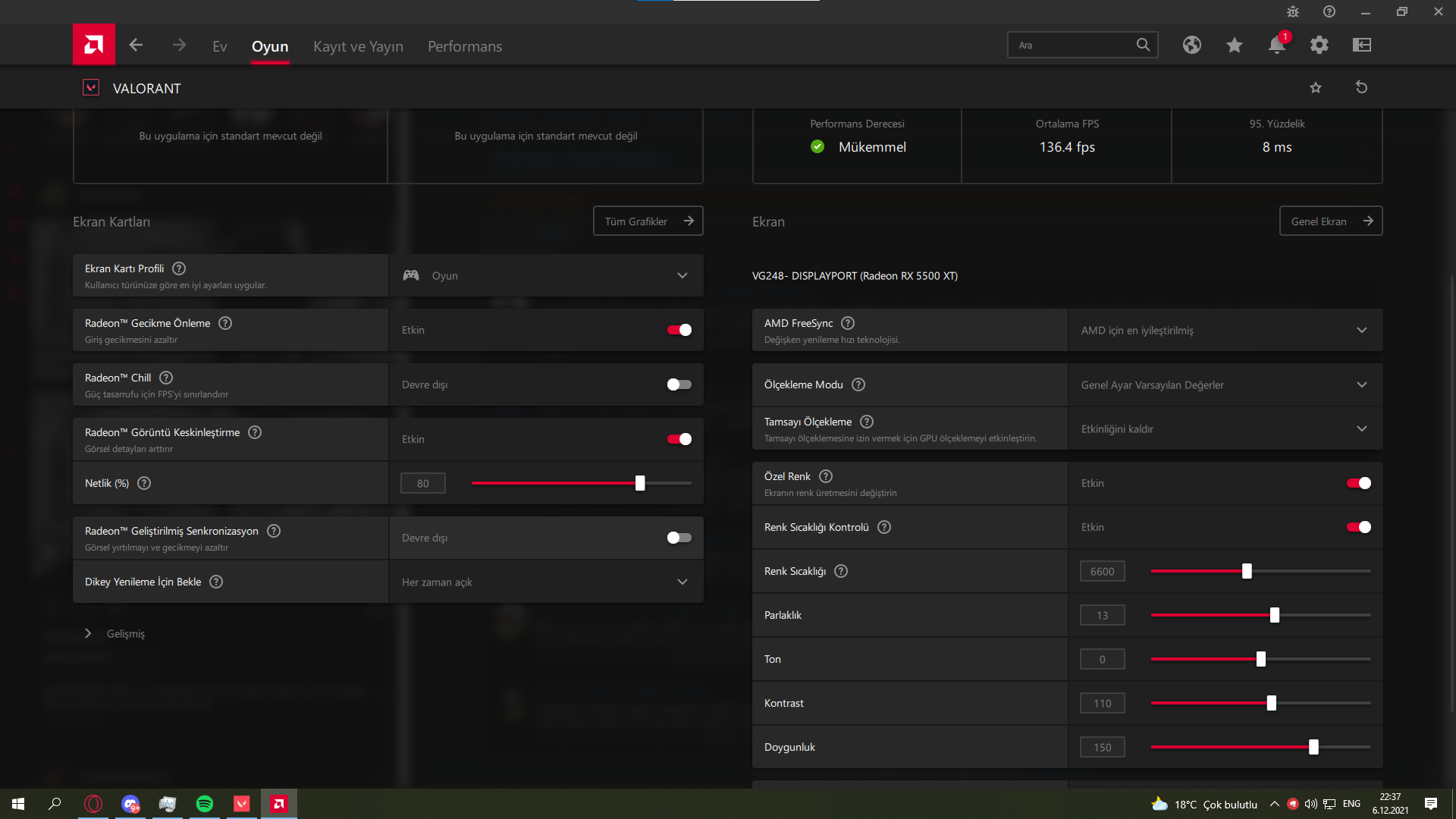Adjust Parlaklık brightness slider
Screen dimensions: 1456x819
[1260, 615]
